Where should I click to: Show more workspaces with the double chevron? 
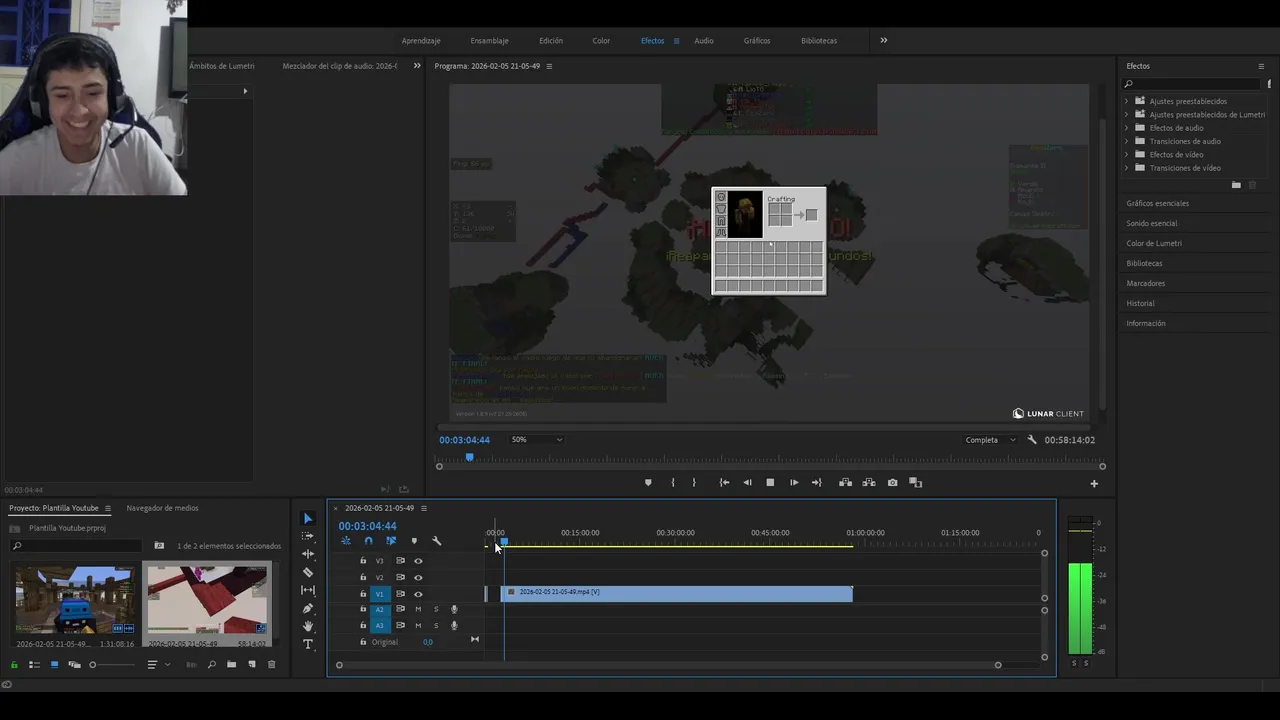pos(884,40)
